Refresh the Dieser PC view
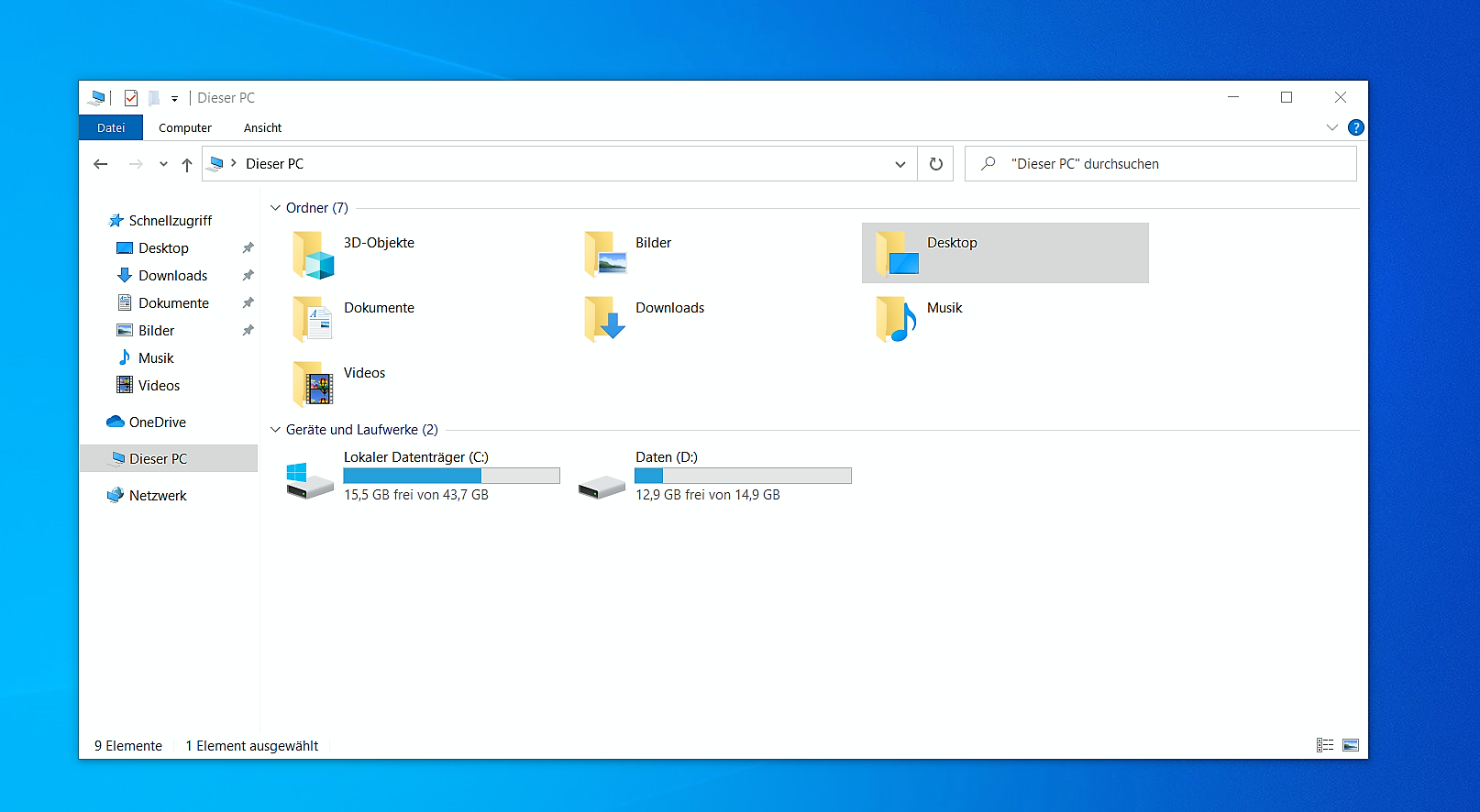Screen dimensions: 1480x812 click(936, 164)
